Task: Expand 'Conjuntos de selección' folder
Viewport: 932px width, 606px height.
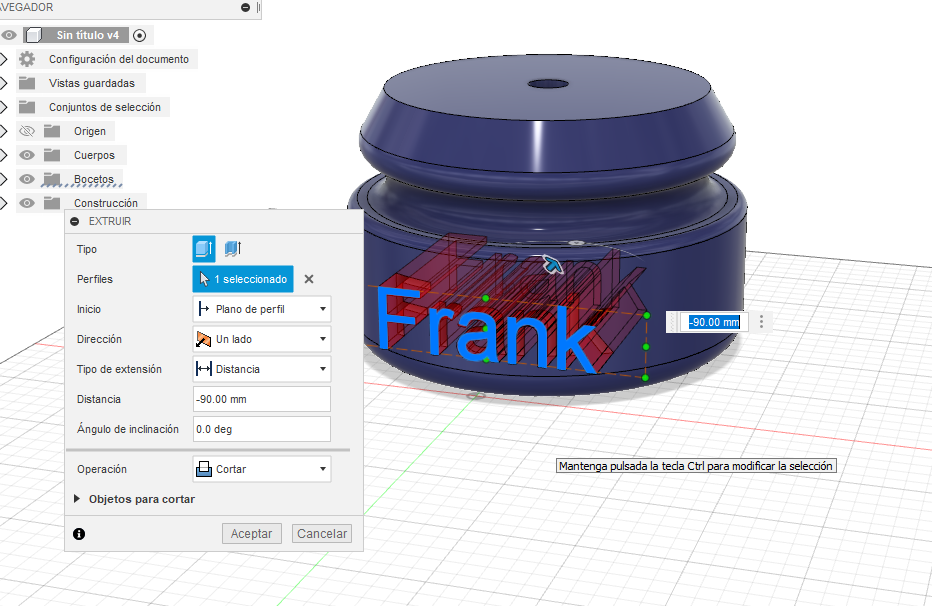Action: click(x=4, y=107)
